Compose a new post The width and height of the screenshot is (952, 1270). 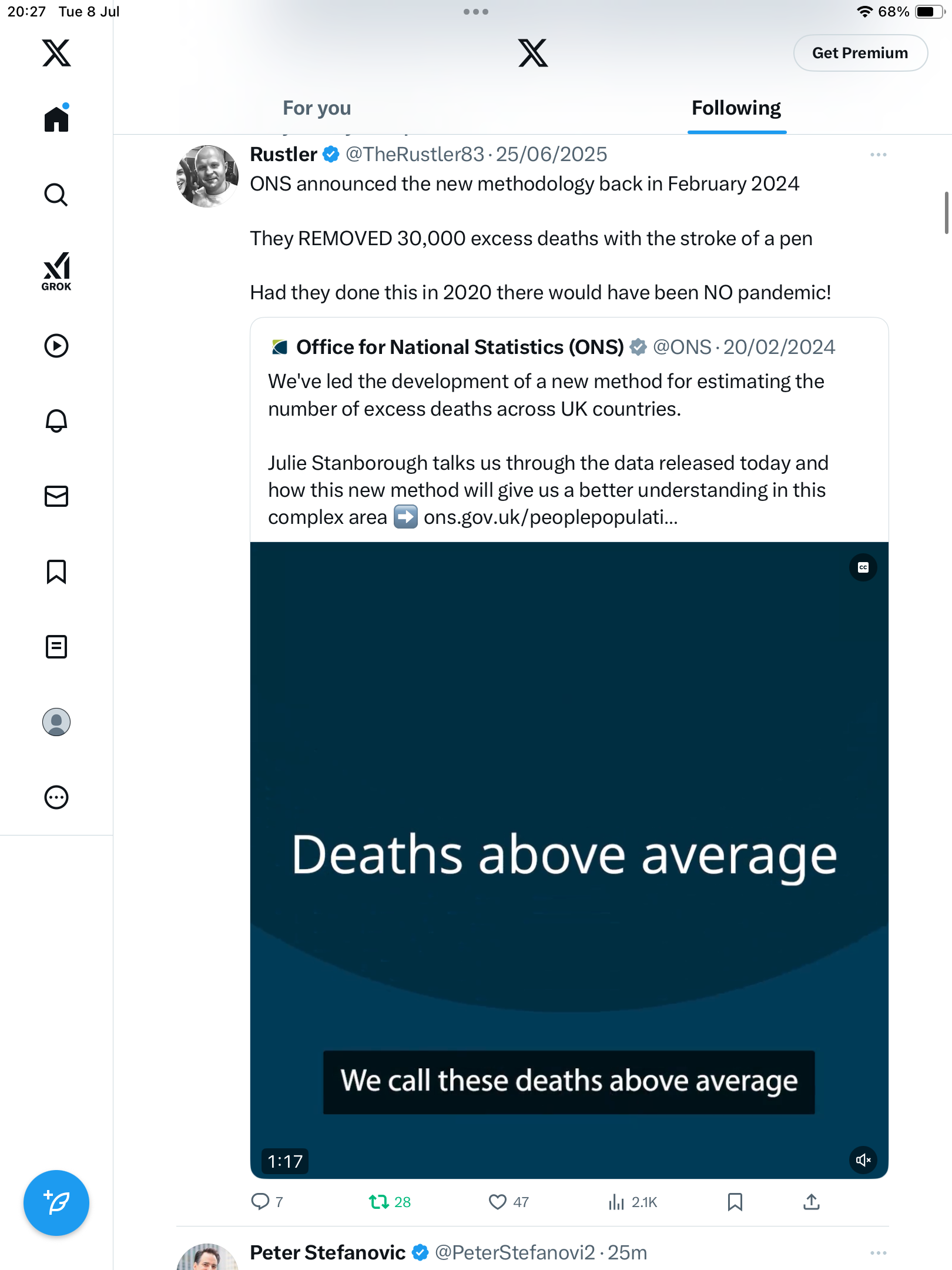click(x=56, y=1203)
